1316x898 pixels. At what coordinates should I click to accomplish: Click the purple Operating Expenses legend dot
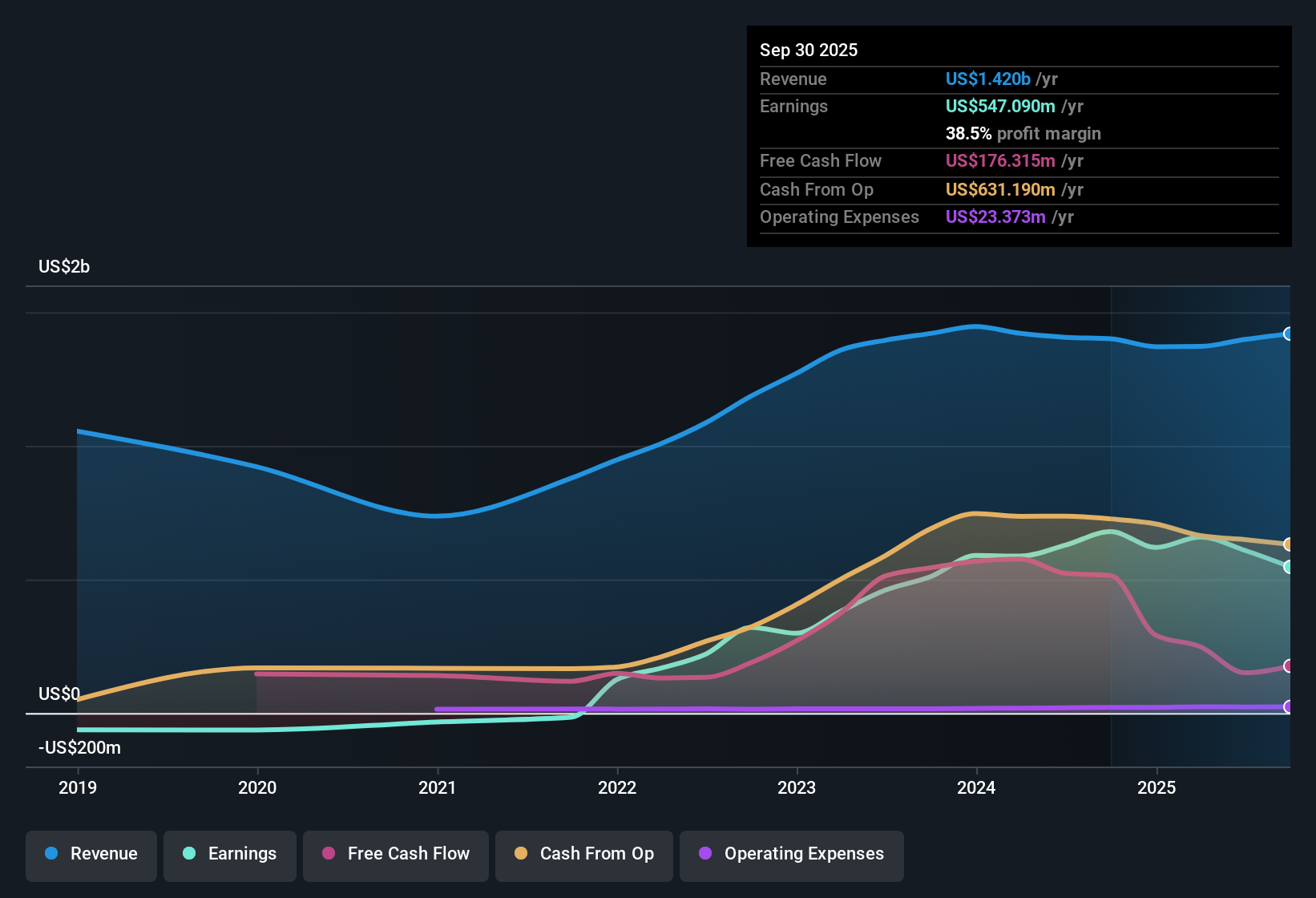(704, 854)
